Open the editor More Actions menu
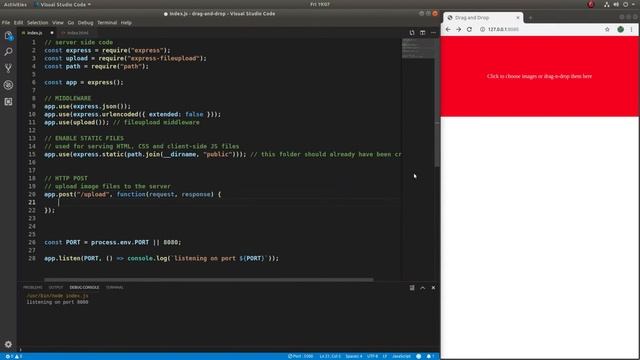The image size is (640, 360). (x=433, y=33)
